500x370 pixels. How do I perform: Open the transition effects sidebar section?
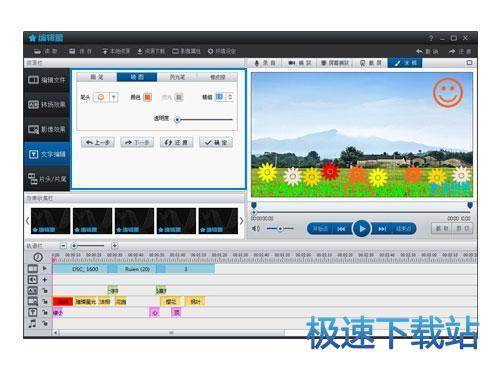(47, 105)
